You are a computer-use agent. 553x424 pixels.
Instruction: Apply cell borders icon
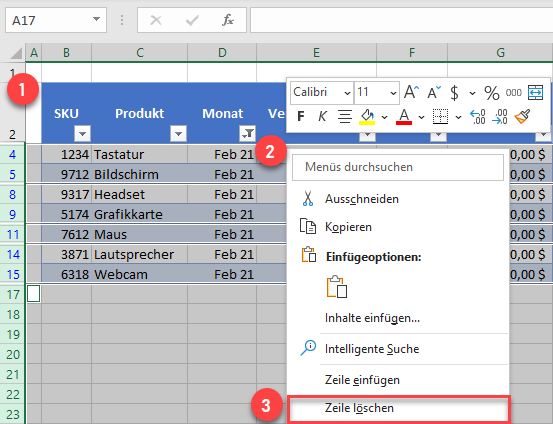tap(440, 116)
